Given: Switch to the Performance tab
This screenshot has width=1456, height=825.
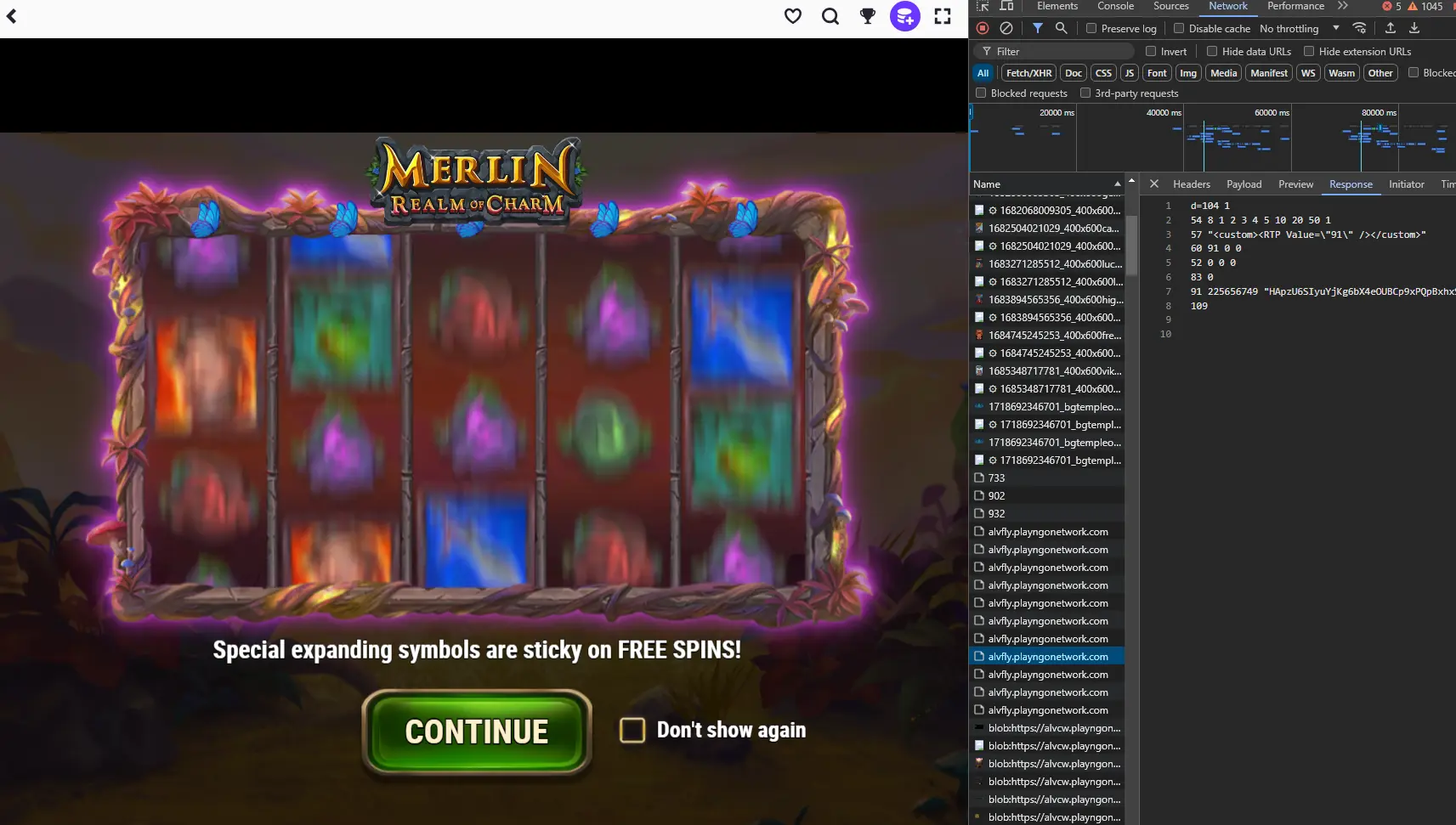Looking at the screenshot, I should pyautogui.click(x=1295, y=6).
